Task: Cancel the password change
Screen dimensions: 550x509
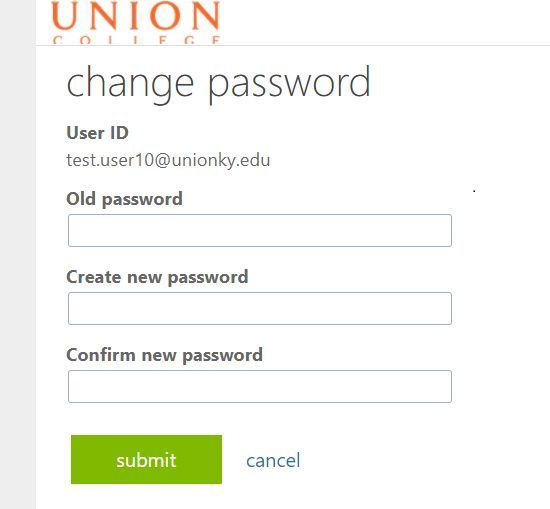Action: [273, 461]
